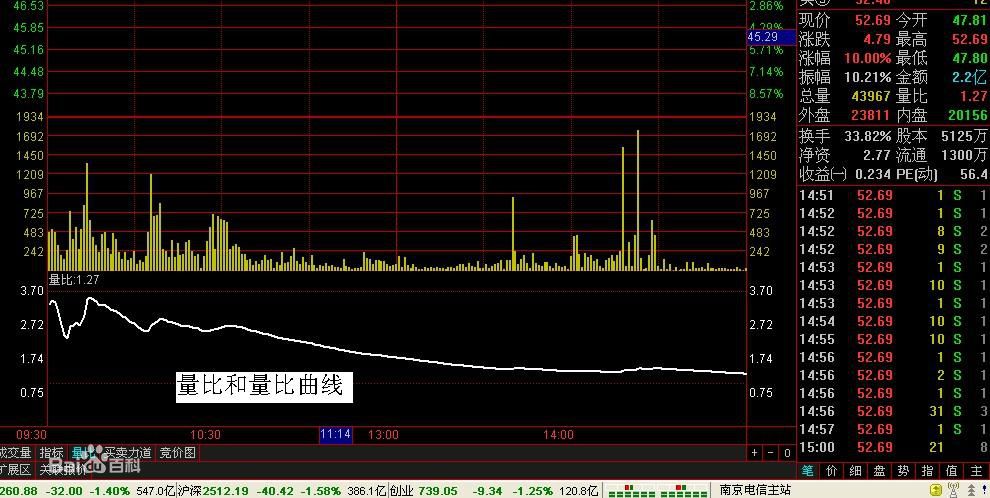Image resolution: width=990 pixels, height=498 pixels.
Task: Select the 势 tab in the tick panel
Action: (x=903, y=470)
